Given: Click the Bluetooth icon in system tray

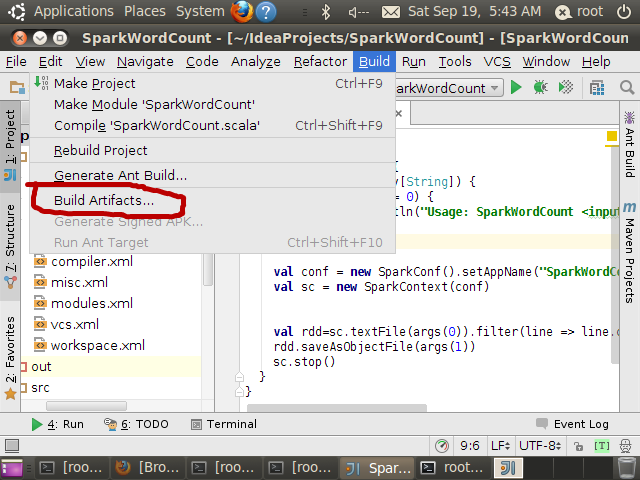Looking at the screenshot, I should (x=325, y=12).
